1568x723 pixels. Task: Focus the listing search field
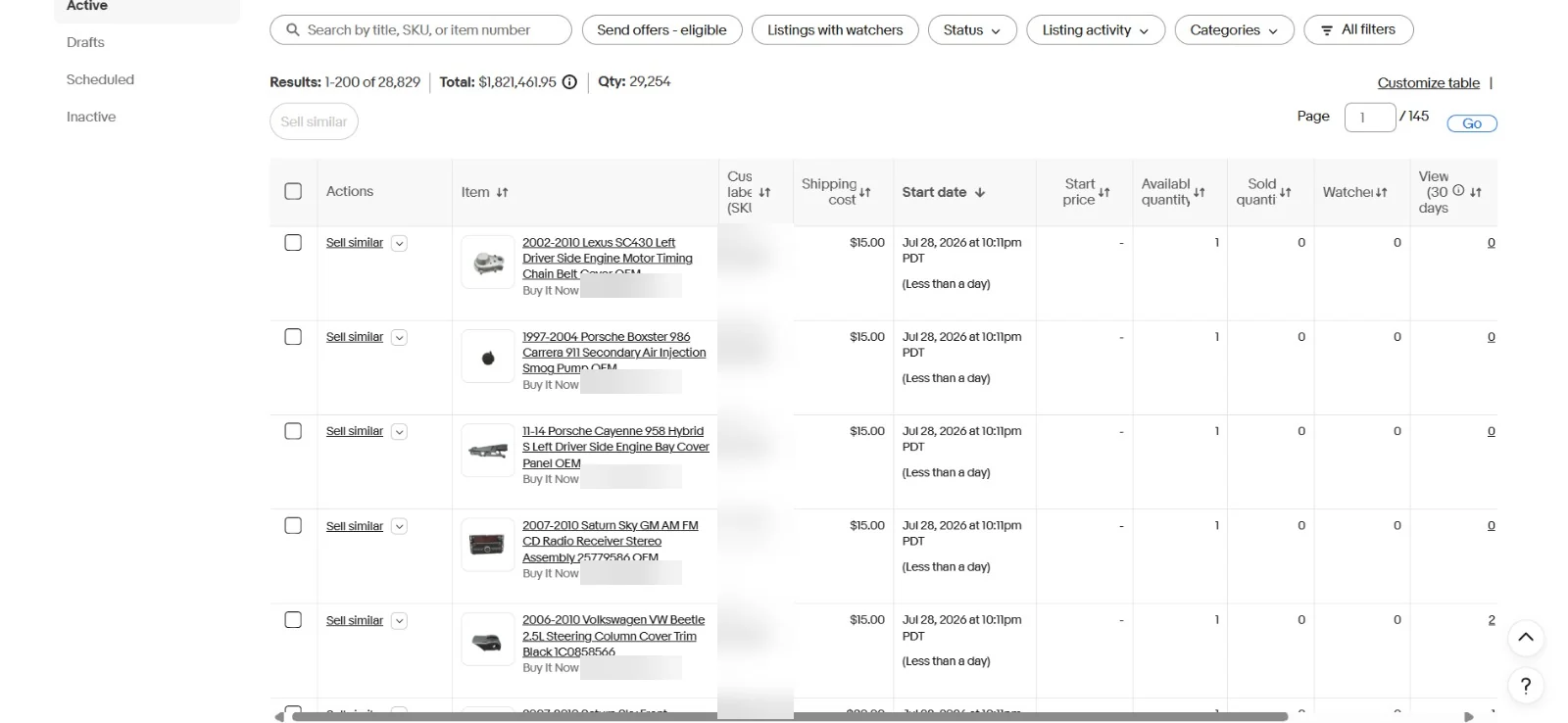click(420, 30)
